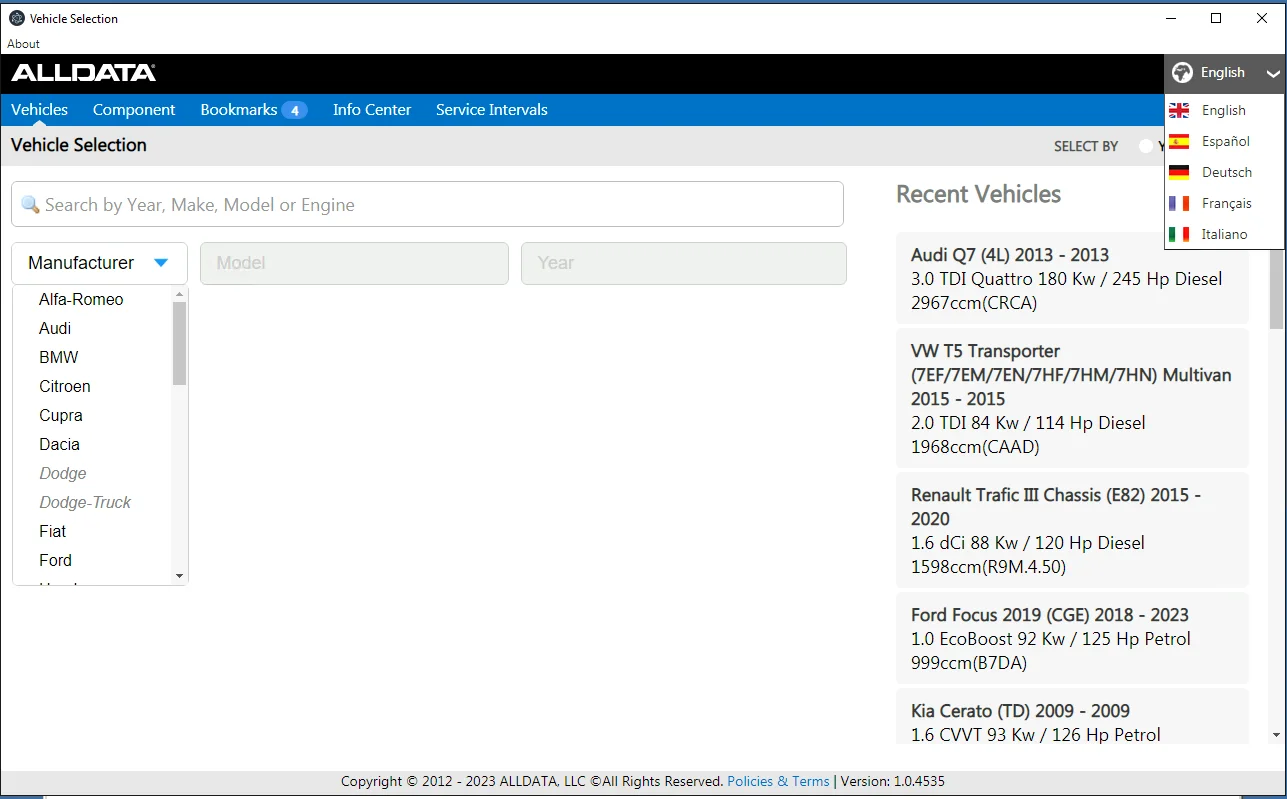Select Cupra from the manufacturer list

click(x=61, y=415)
